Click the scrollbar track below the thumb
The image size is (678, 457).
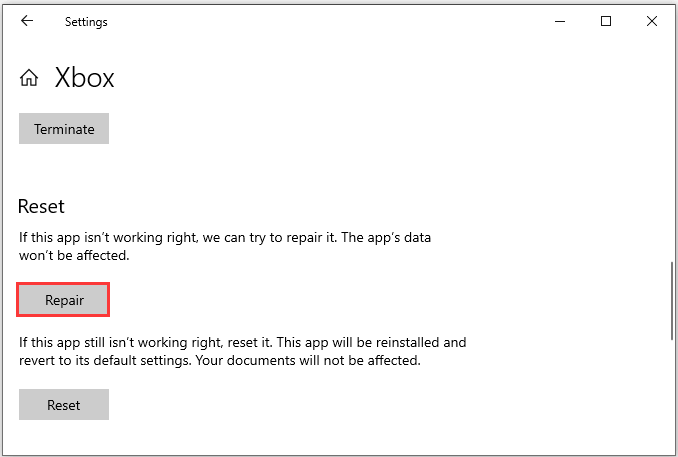[672, 396]
